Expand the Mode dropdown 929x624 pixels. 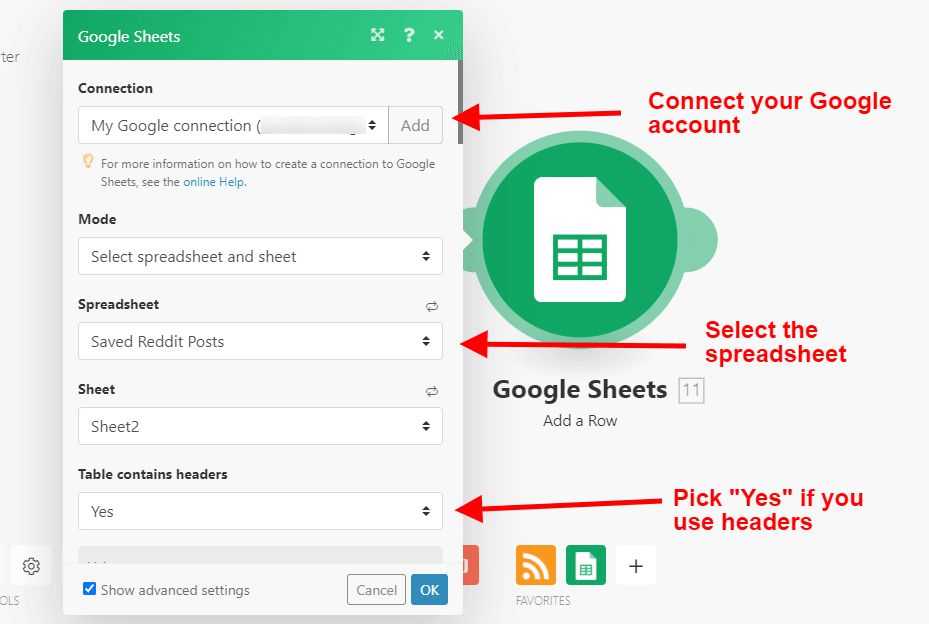[260, 256]
